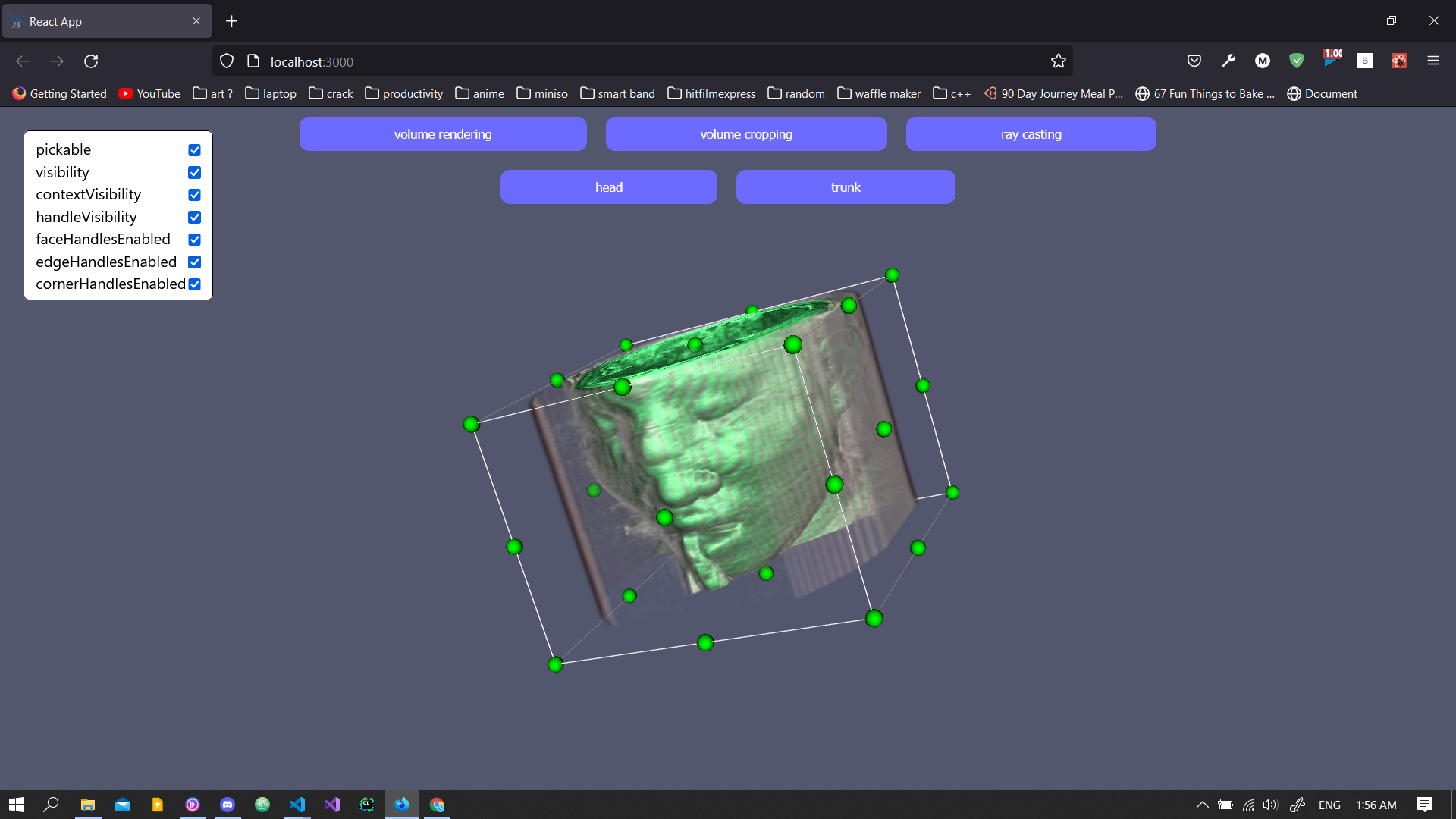Toggle the handleVisibility checkbox
The image size is (1456, 819).
pyautogui.click(x=194, y=218)
